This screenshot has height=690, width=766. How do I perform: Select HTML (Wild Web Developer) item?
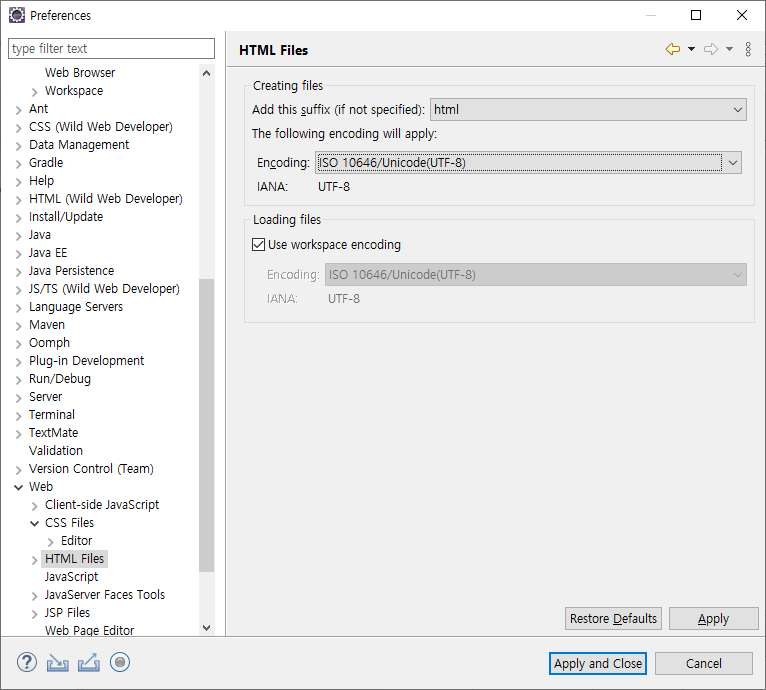pyautogui.click(x=106, y=199)
